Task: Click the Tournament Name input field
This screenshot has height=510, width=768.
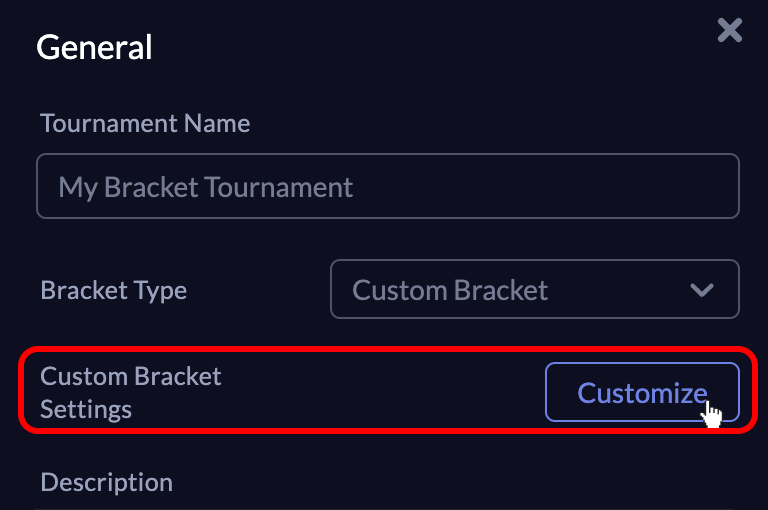Action: [387, 186]
